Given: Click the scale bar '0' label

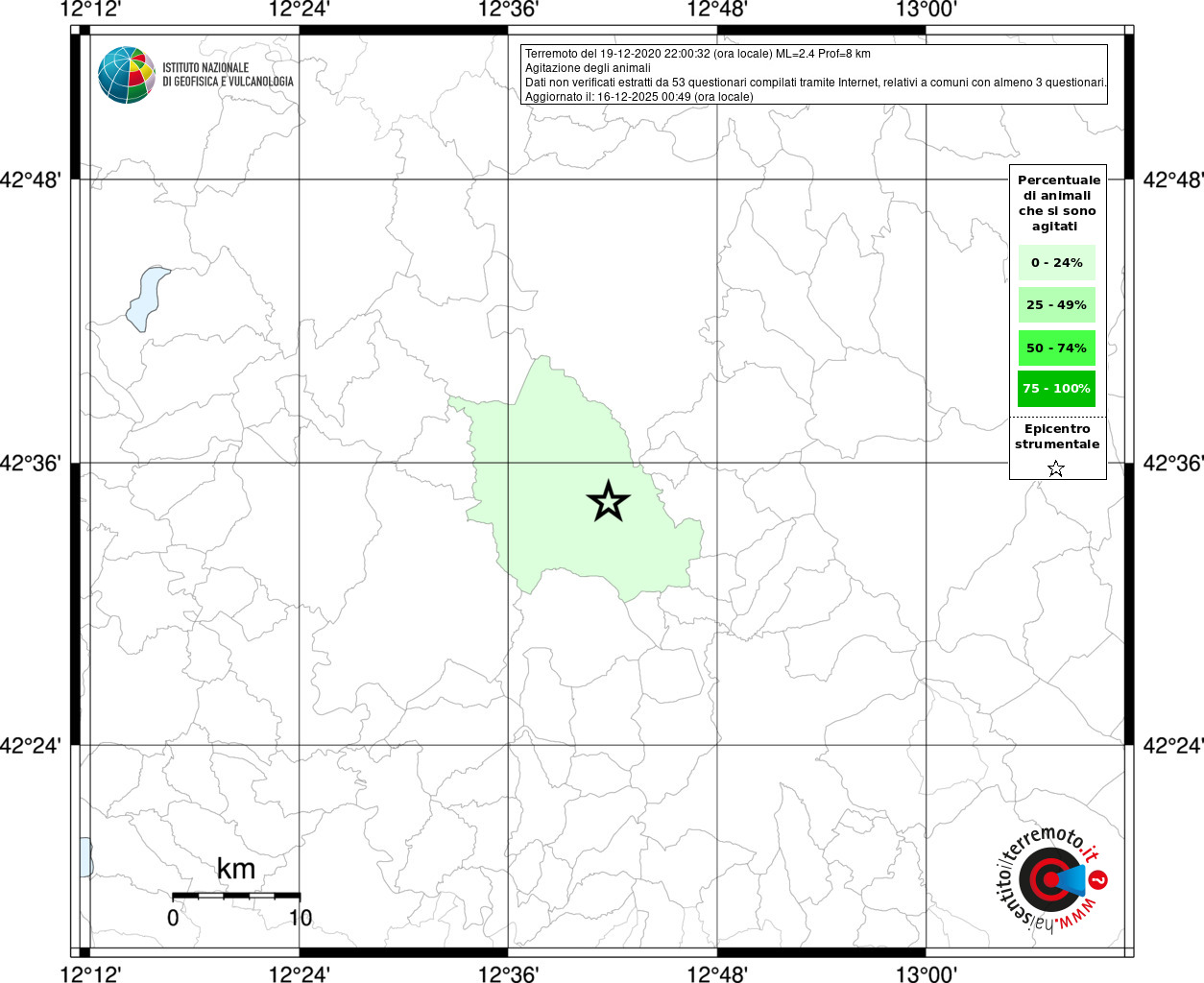Looking at the screenshot, I should point(173,918).
